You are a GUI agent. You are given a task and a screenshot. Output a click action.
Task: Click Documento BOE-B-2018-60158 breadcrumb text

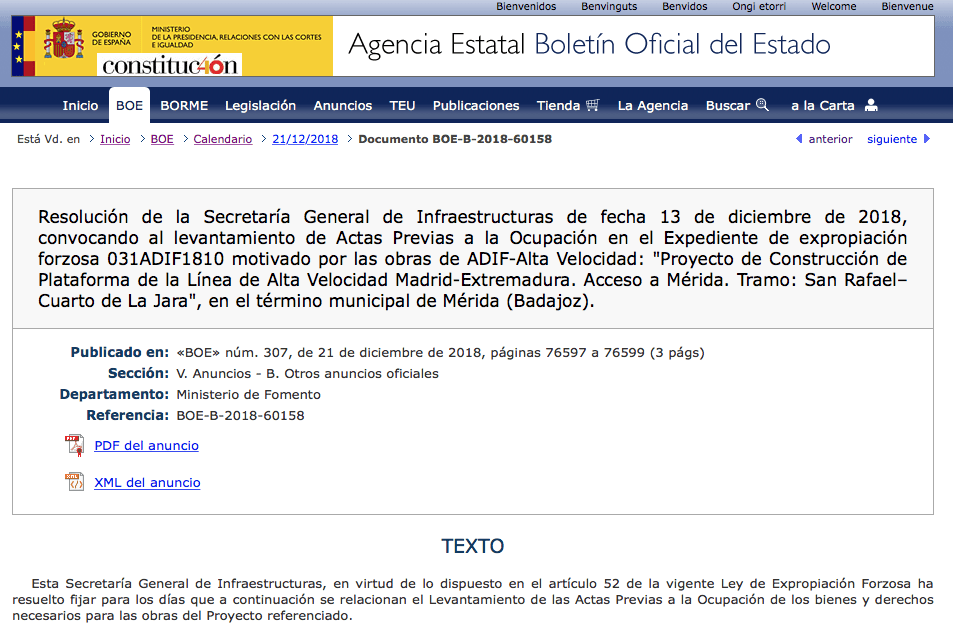455,139
